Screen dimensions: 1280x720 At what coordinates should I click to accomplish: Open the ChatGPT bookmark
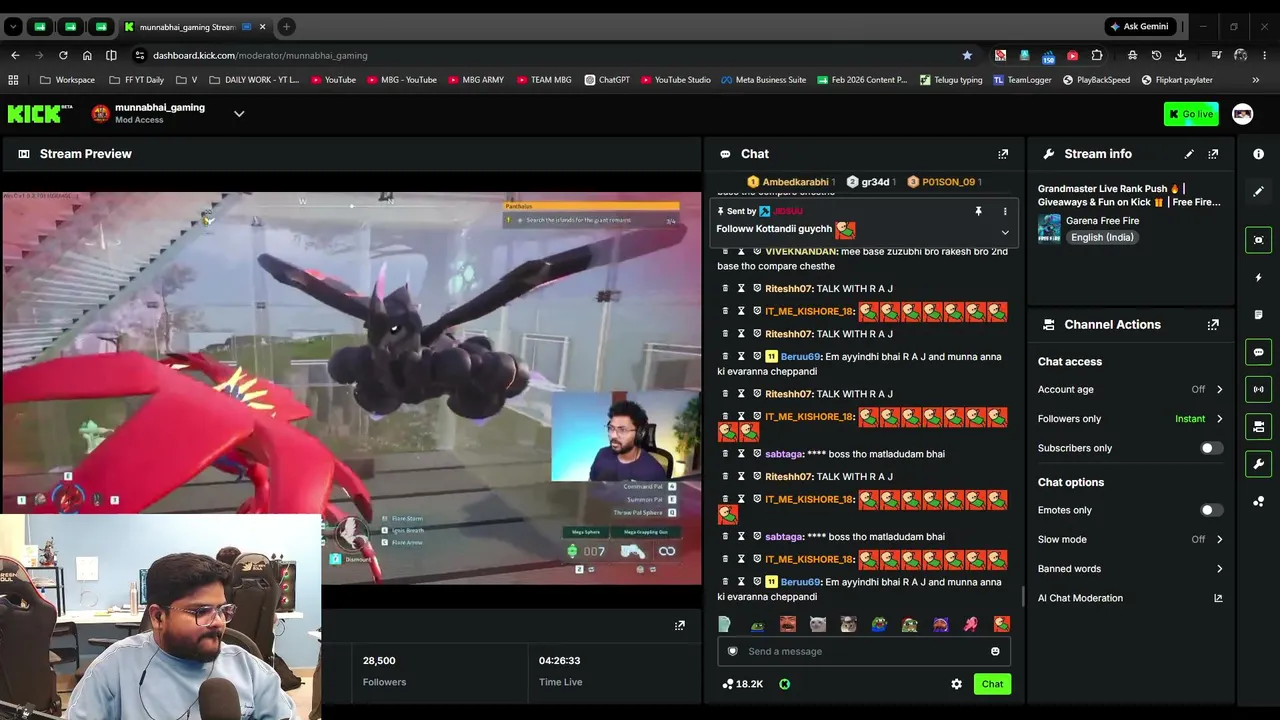607,80
